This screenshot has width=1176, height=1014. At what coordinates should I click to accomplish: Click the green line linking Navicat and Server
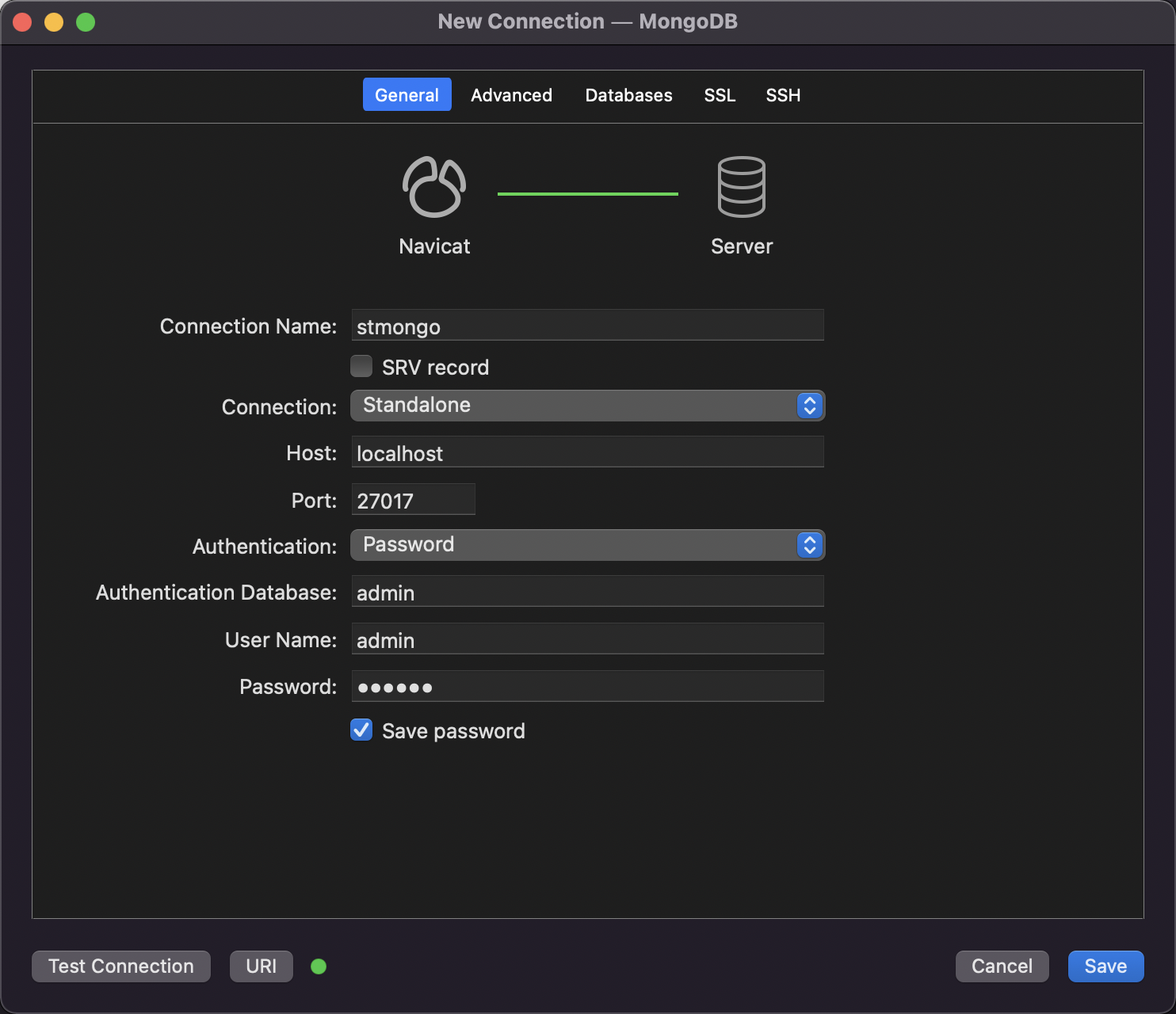point(588,193)
